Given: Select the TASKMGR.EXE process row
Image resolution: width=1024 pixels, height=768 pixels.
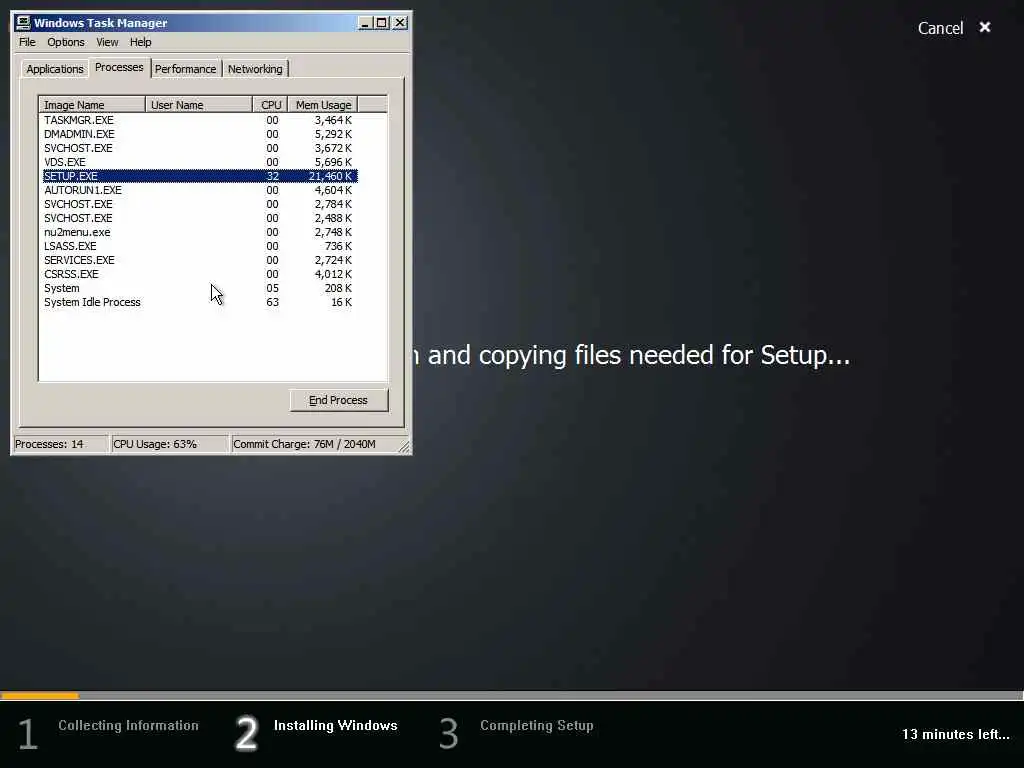Looking at the screenshot, I should (x=199, y=120).
